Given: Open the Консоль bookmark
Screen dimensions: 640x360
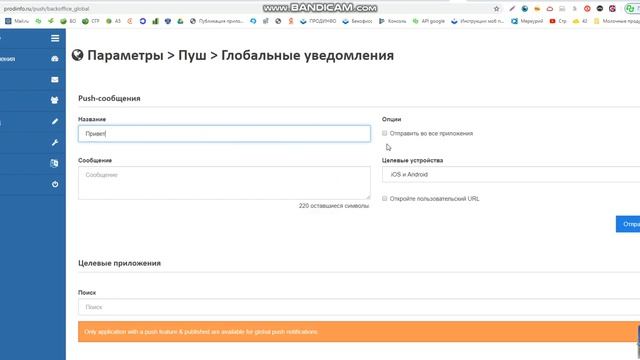Looking at the screenshot, I should click(x=392, y=21).
